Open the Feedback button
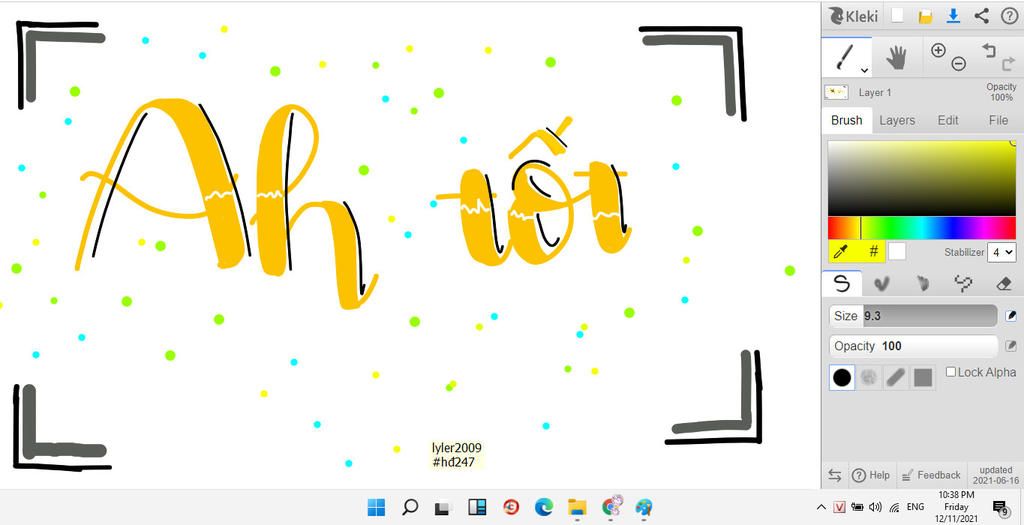 click(931, 475)
